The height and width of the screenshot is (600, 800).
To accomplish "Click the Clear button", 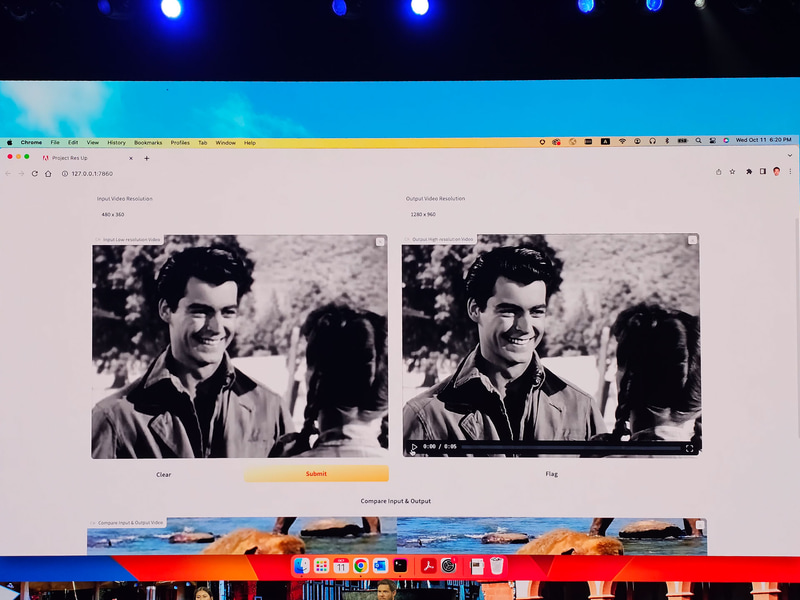I will point(163,474).
